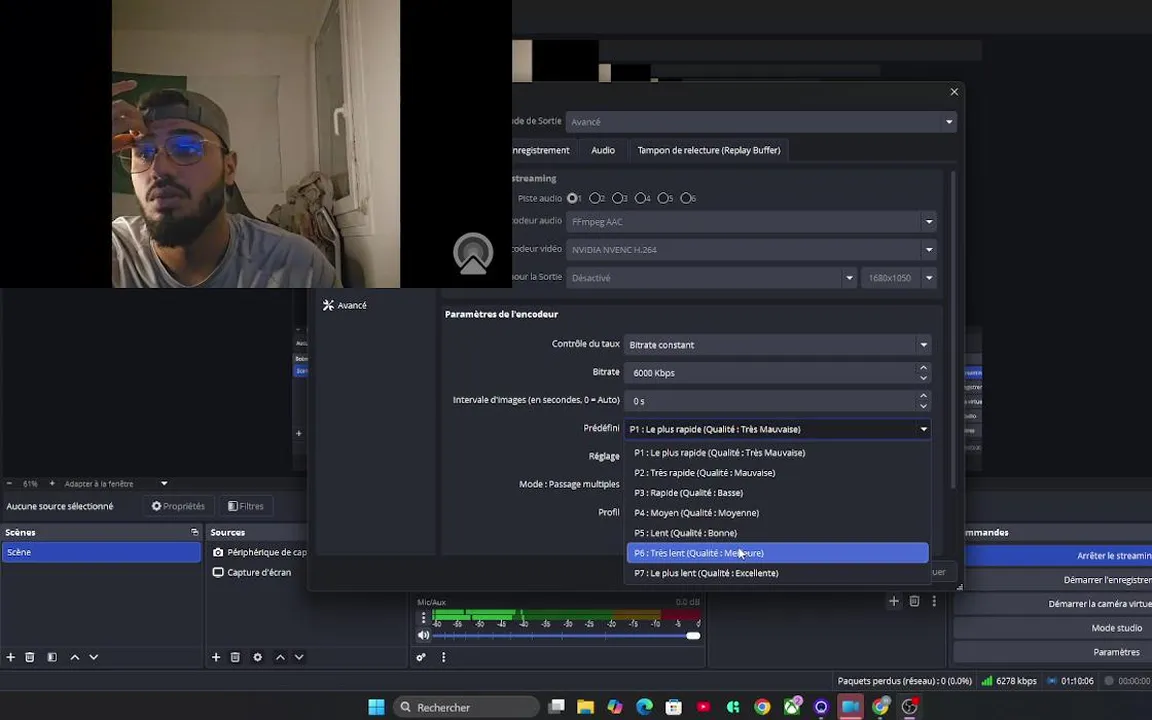Add a new source with plus icon
This screenshot has width=1152, height=720.
point(216,658)
